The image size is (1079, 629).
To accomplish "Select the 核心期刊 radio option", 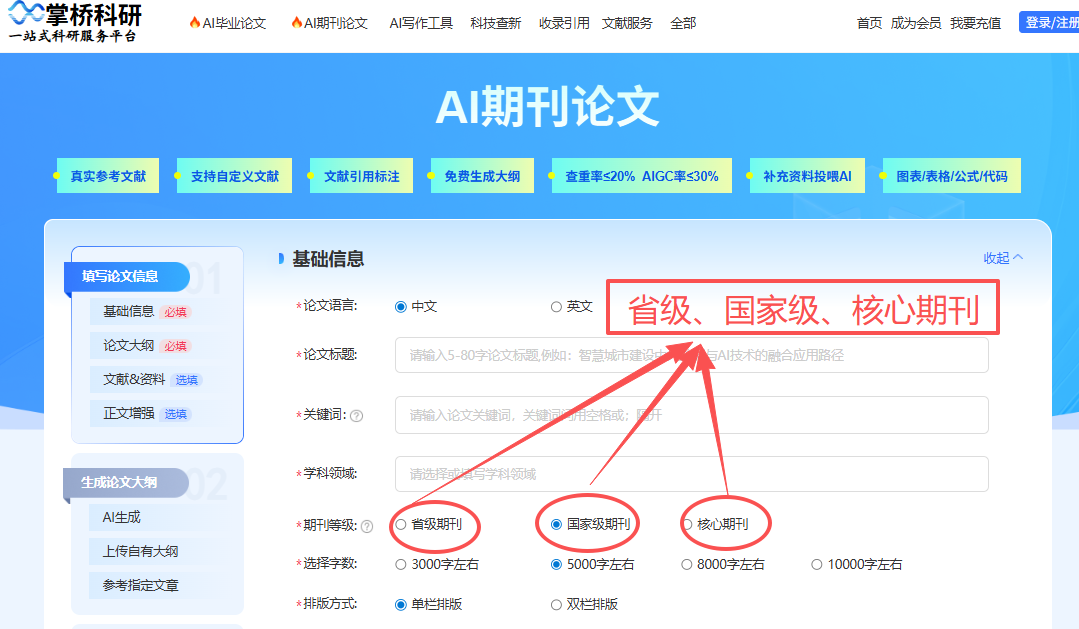I will coord(715,524).
